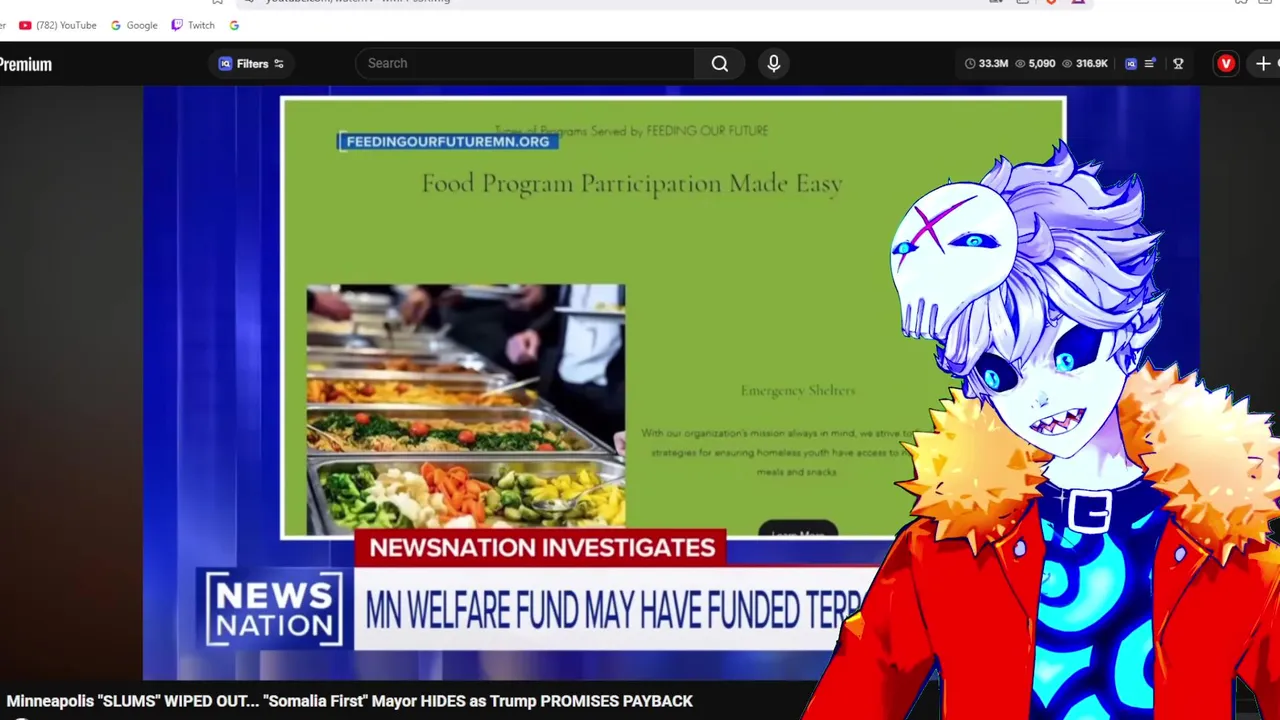Open the Filters button

click(251, 63)
